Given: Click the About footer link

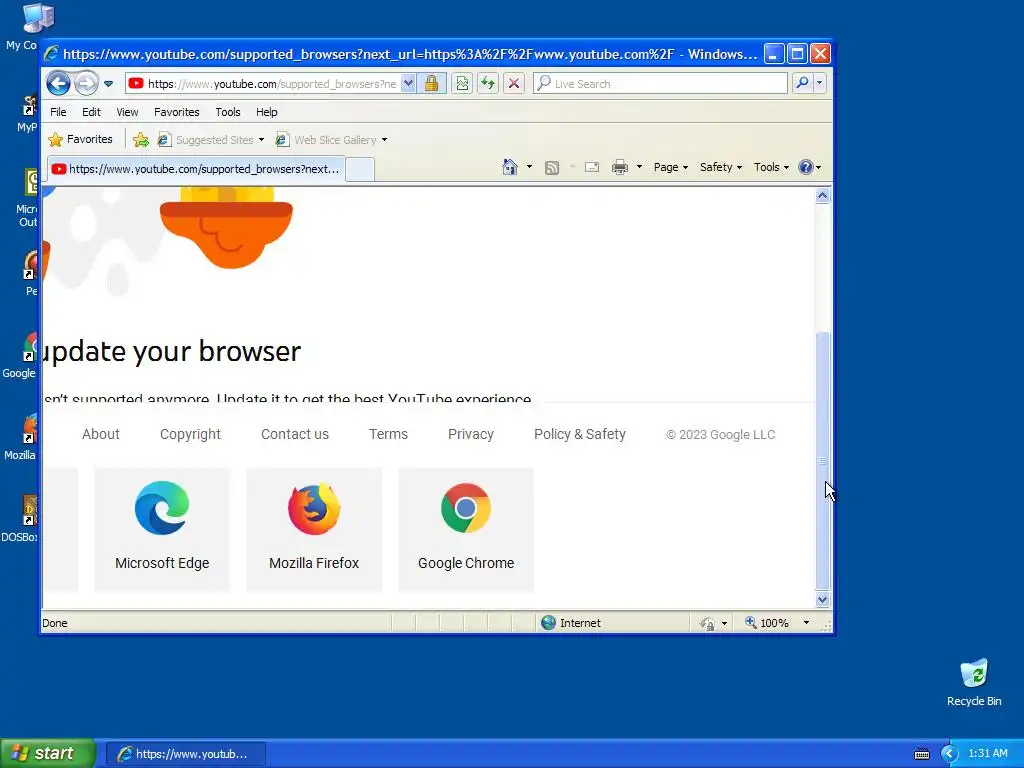Looking at the screenshot, I should [x=101, y=434].
